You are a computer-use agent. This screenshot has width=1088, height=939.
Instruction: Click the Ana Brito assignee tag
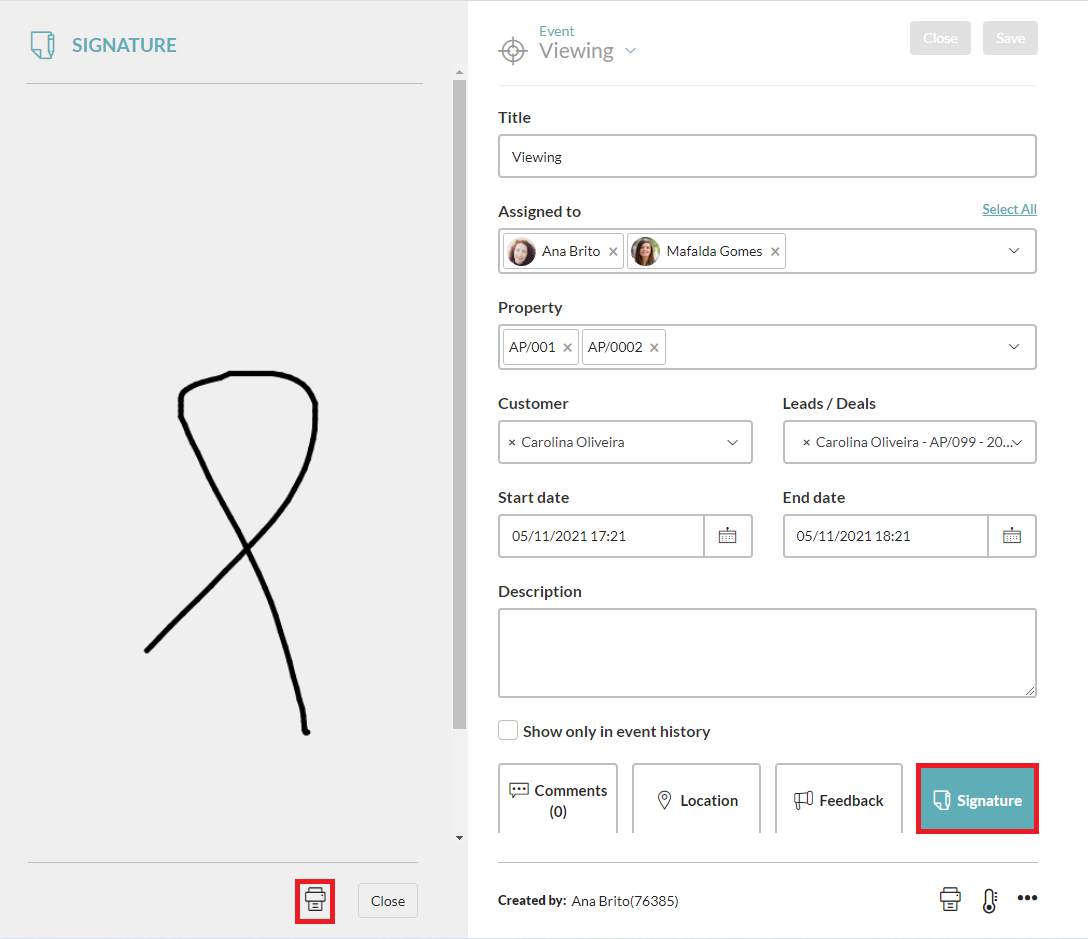(x=563, y=251)
